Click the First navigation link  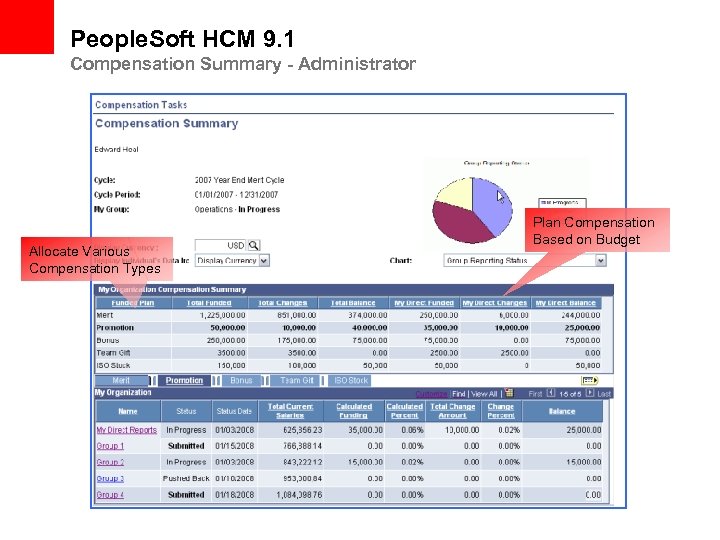point(535,394)
